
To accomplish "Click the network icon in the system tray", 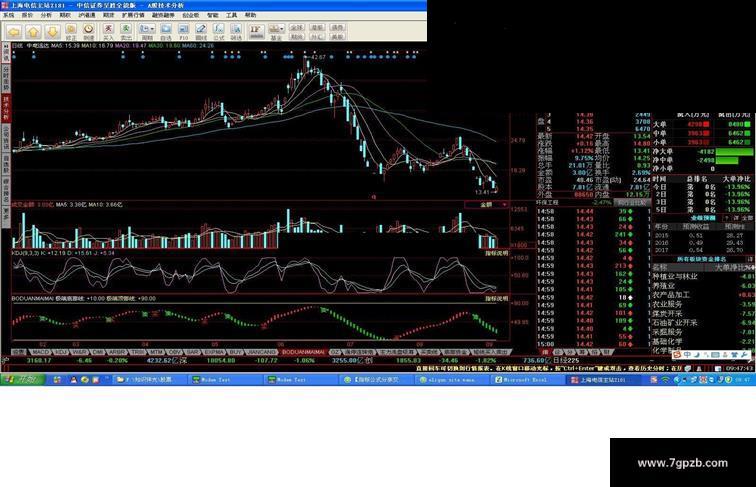I will point(665,380).
